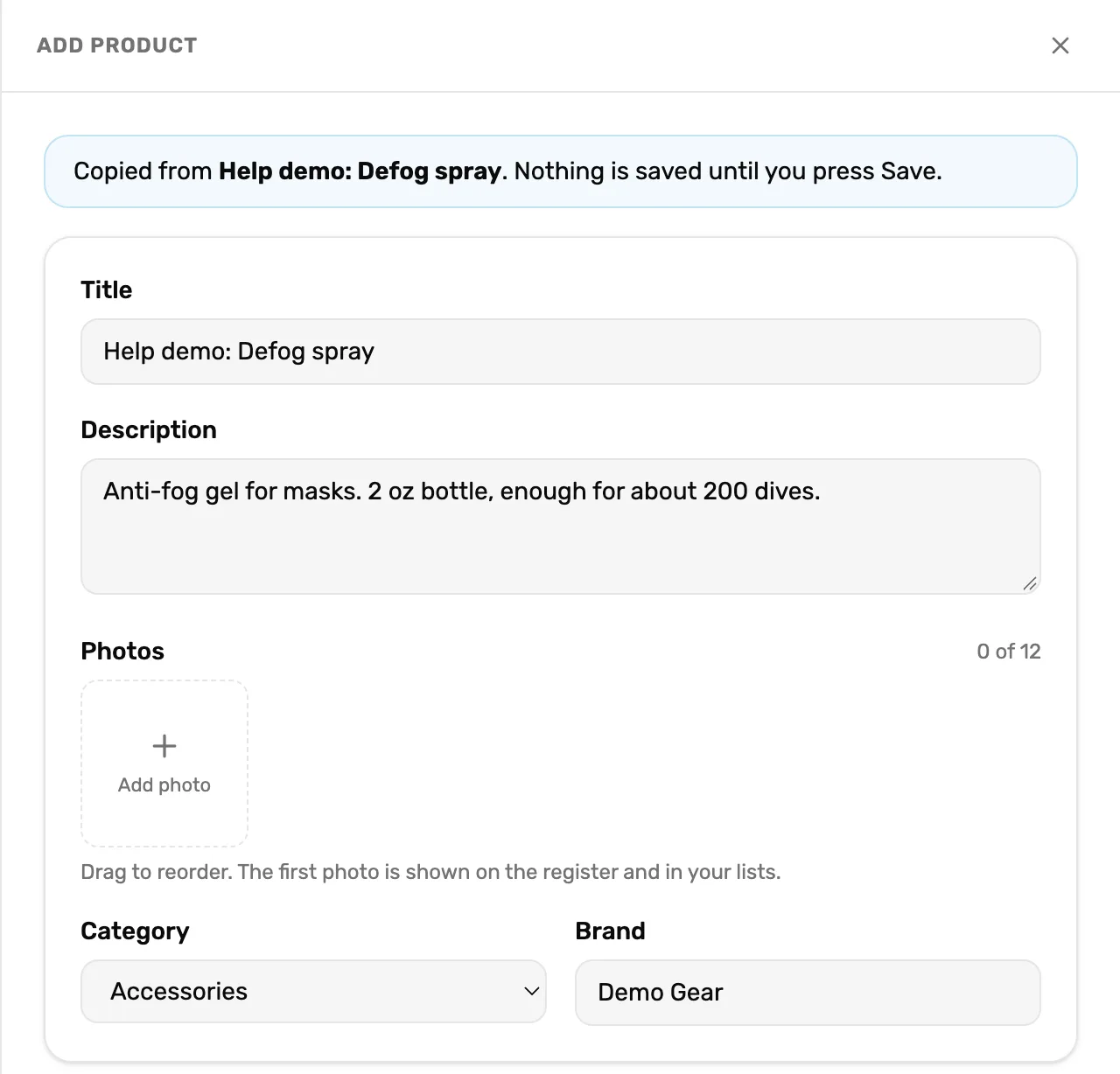Click the Brand field with Demo Gear
The height and width of the screenshot is (1074, 1120).
(808, 993)
